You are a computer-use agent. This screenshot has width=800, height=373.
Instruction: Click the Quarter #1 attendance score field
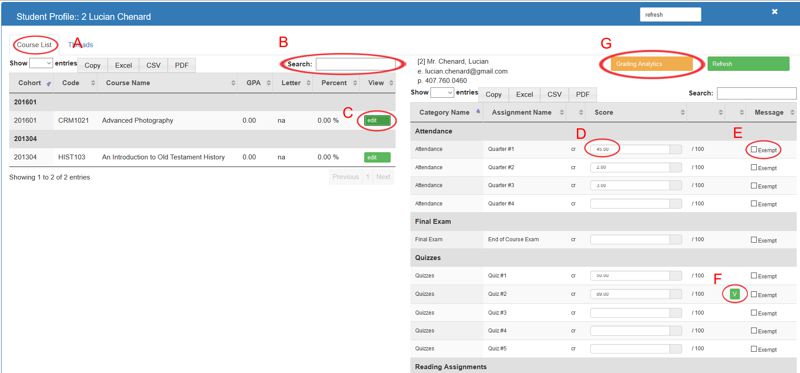click(630, 149)
